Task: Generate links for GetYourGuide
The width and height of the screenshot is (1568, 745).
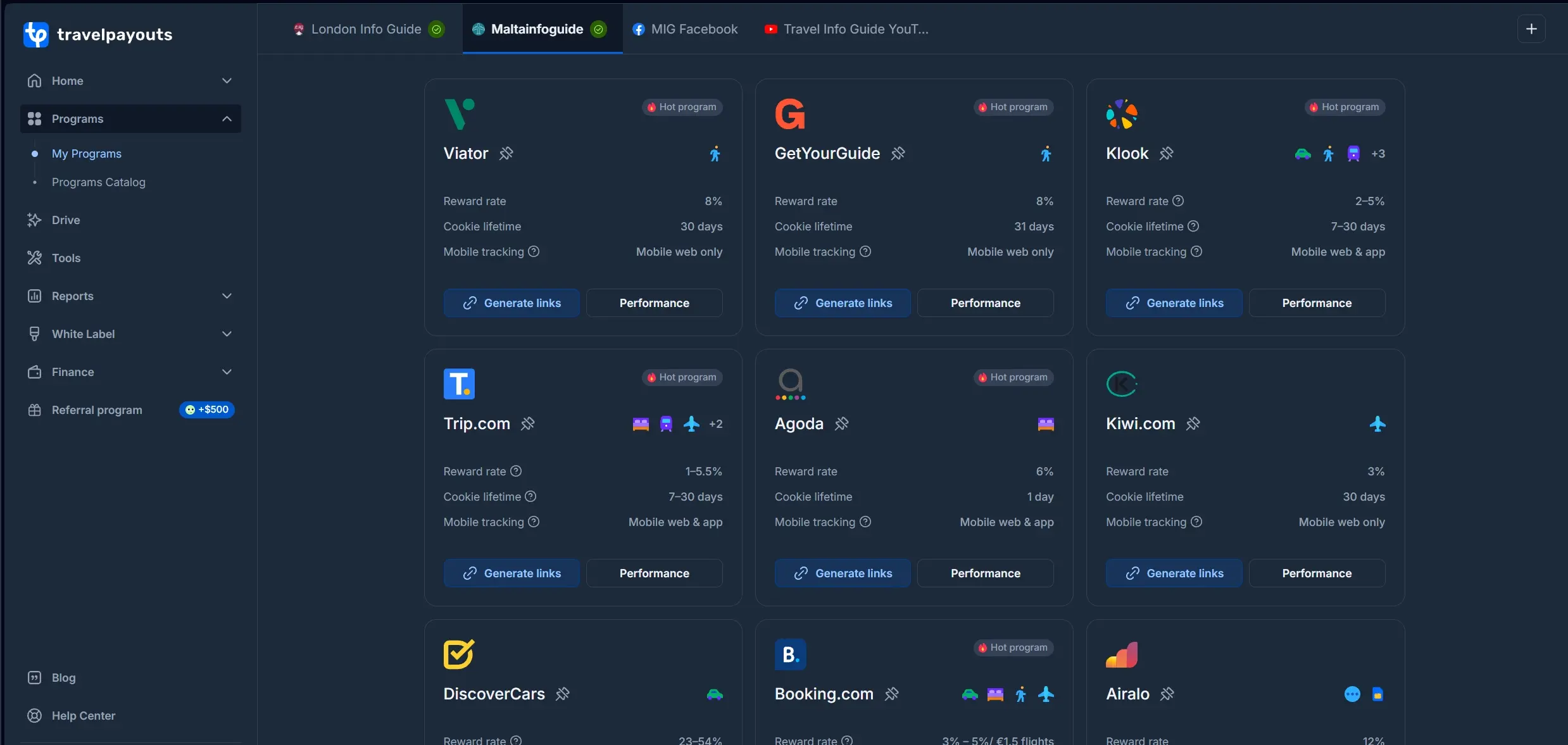Action: (x=843, y=303)
